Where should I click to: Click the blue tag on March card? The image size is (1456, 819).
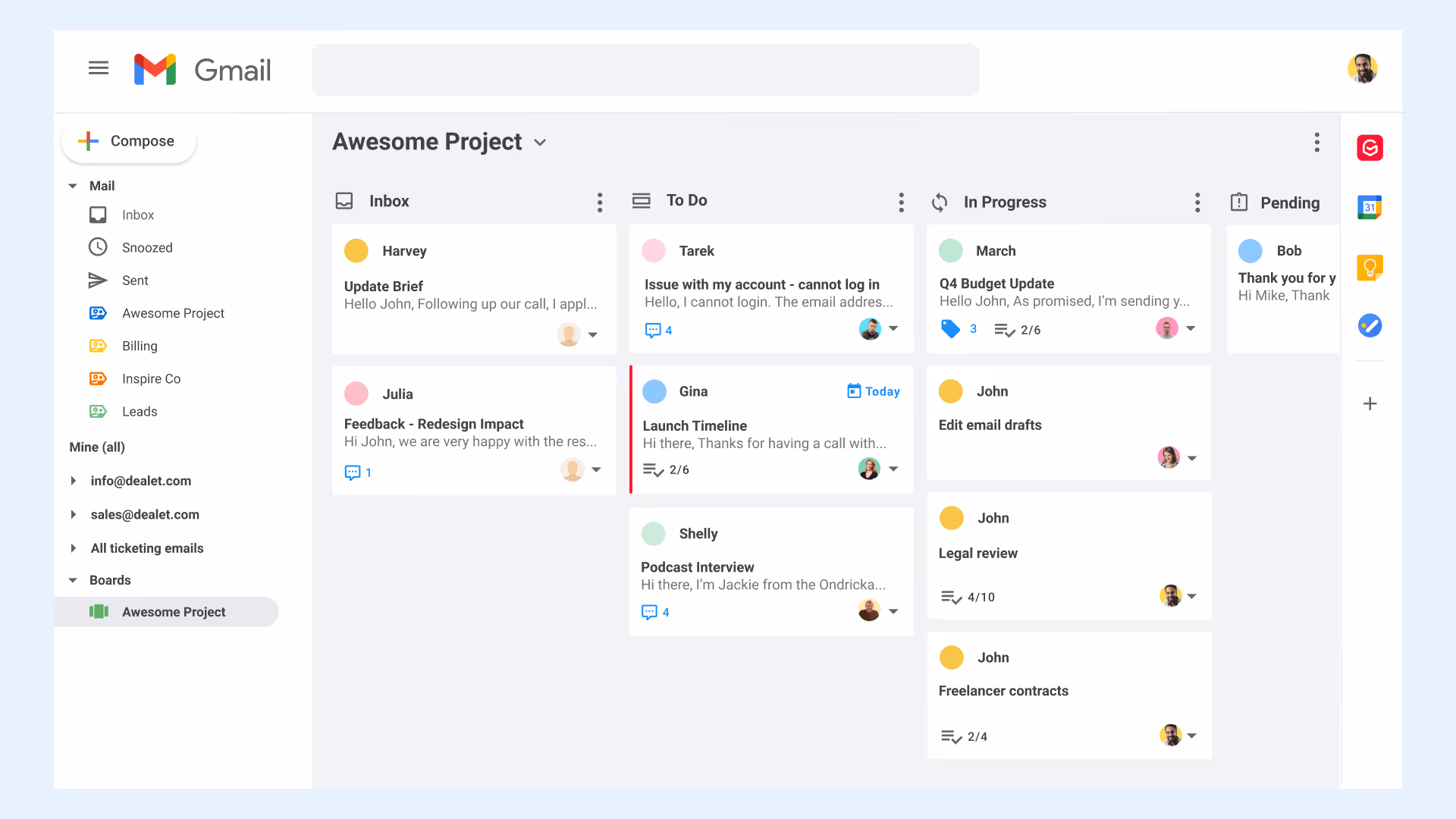[x=950, y=329]
